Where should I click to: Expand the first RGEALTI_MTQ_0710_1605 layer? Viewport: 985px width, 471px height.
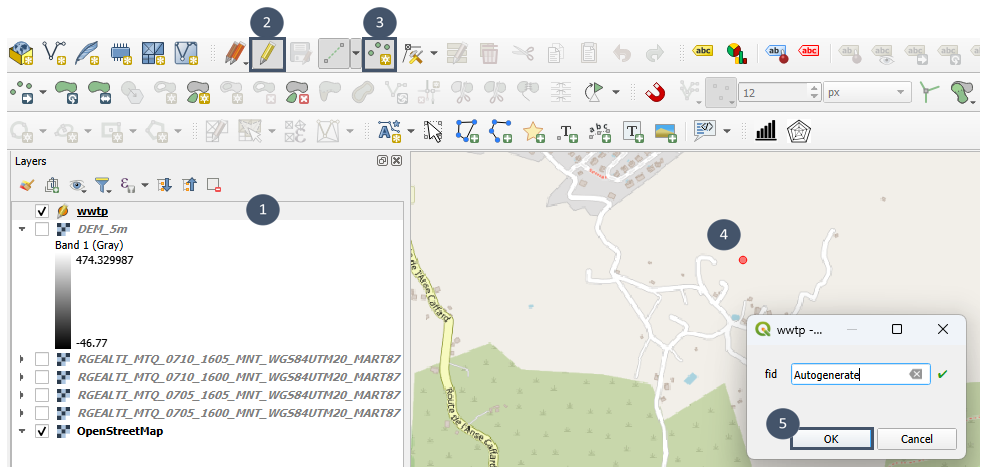click(x=22, y=358)
